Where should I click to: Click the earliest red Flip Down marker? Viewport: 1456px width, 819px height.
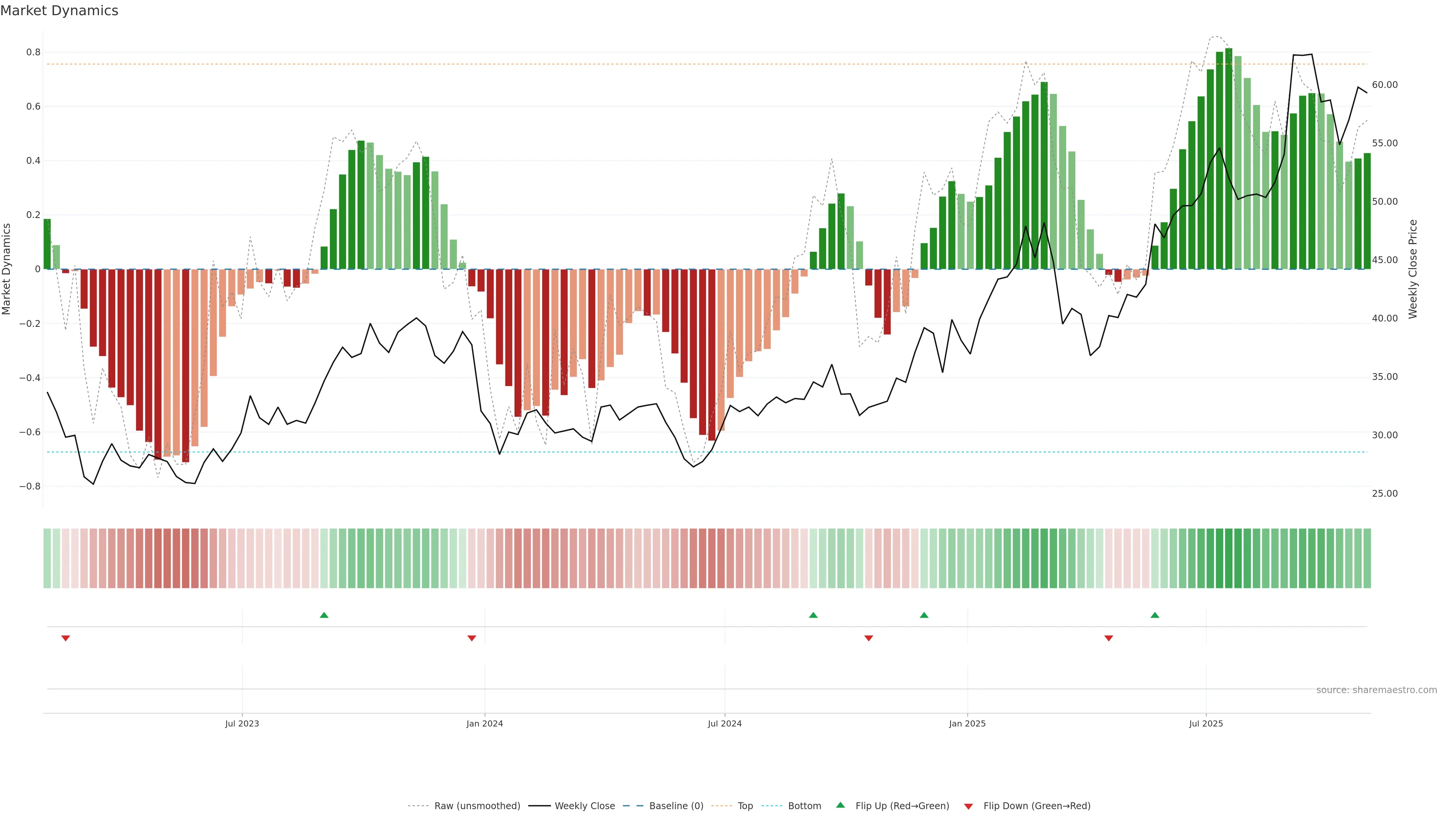click(x=66, y=638)
